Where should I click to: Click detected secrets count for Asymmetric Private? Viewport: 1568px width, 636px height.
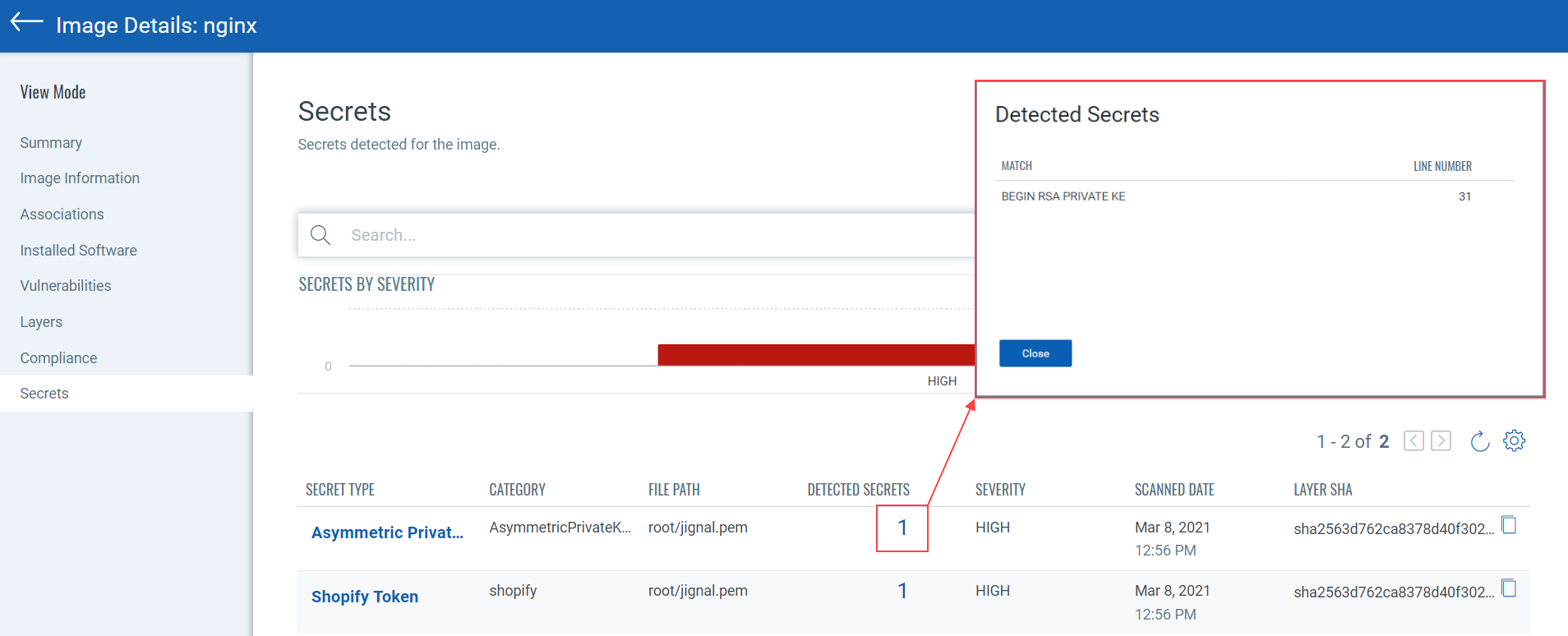(x=902, y=528)
